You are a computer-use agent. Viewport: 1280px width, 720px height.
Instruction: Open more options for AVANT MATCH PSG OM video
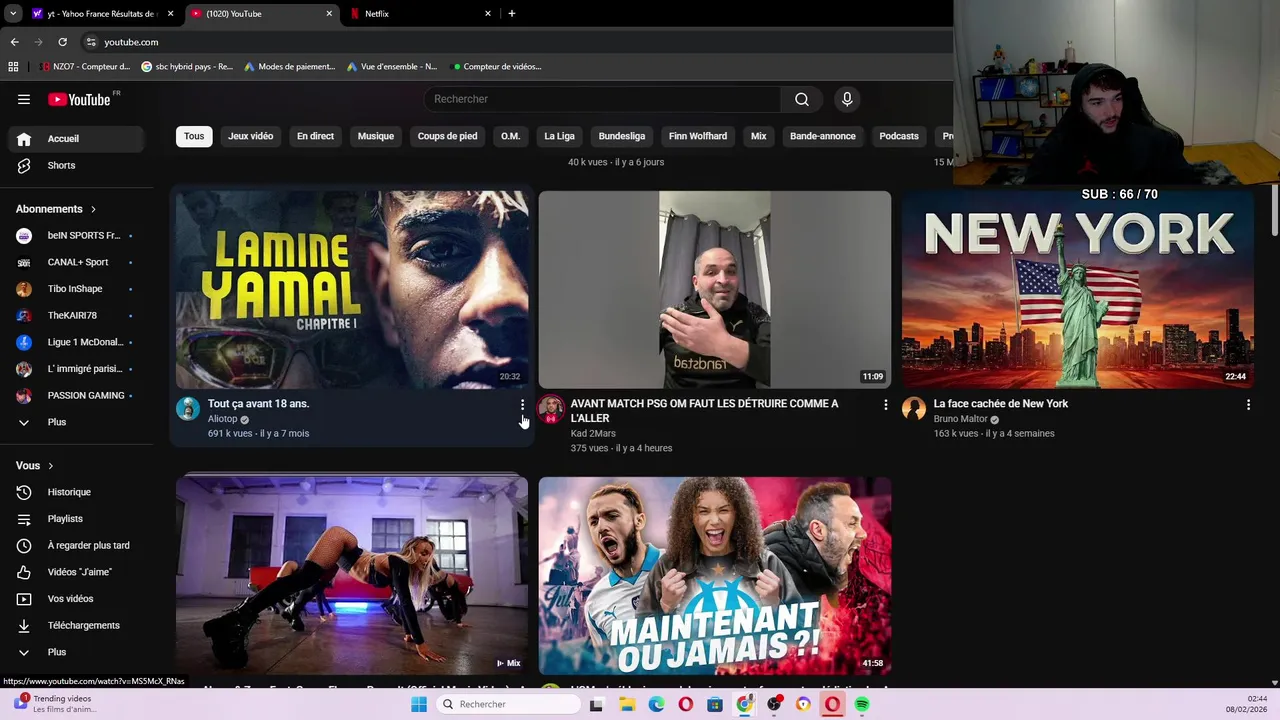point(885,405)
